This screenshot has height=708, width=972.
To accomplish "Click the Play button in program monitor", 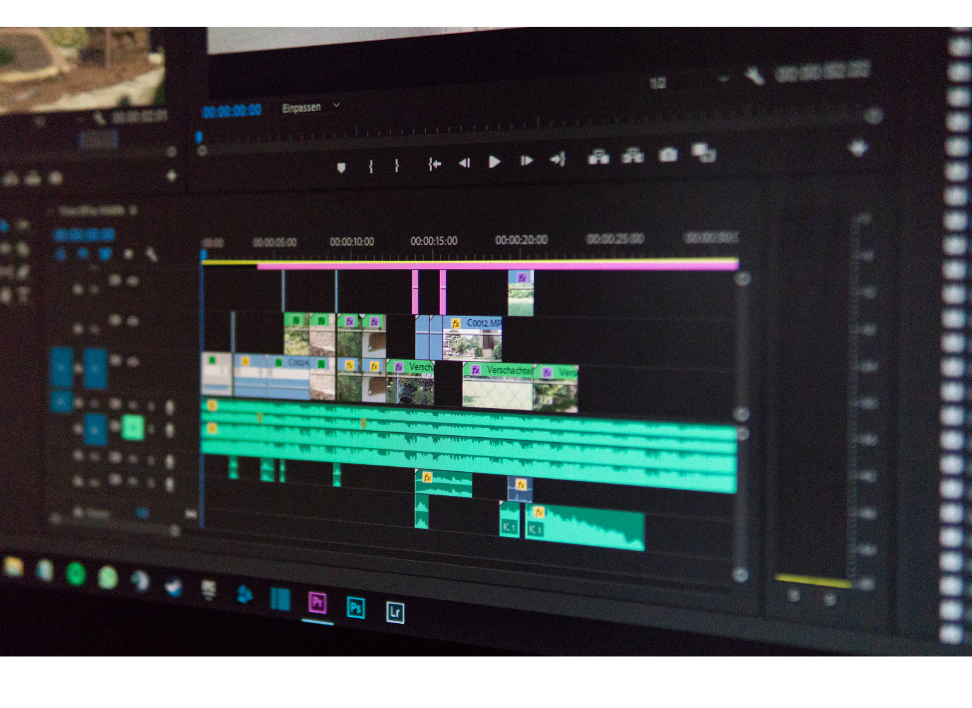I will [494, 161].
